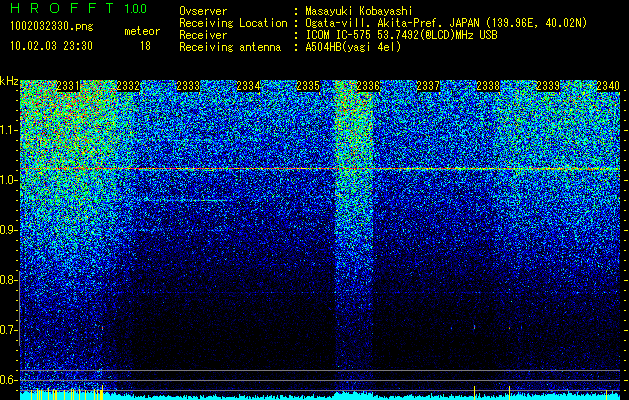Click the 2339 time marker
Viewport: 629px width, 400px height.
tap(548, 86)
